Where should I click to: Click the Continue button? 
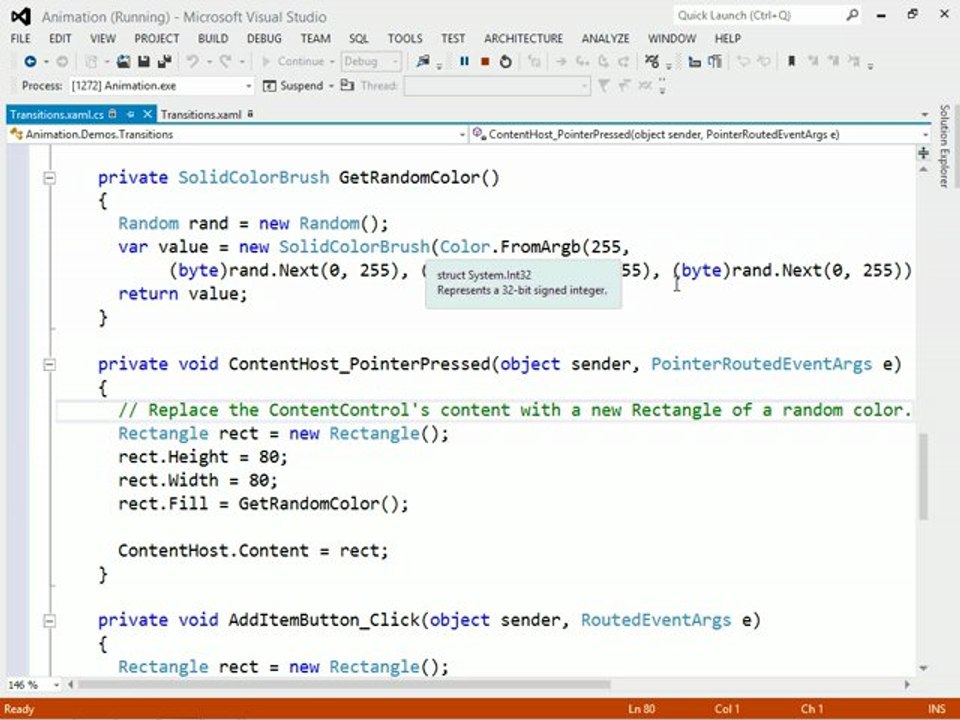294,61
